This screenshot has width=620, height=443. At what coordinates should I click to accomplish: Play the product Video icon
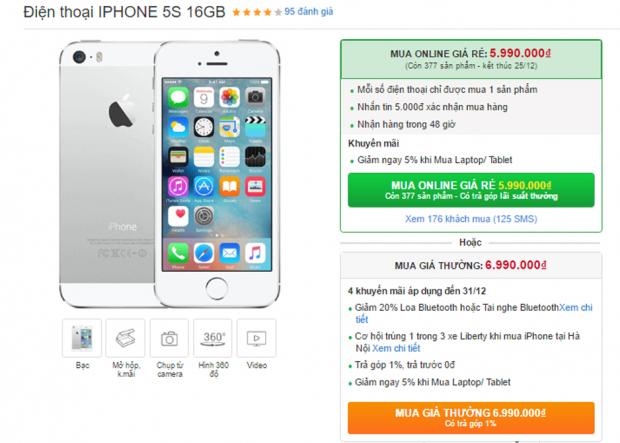tap(256, 338)
